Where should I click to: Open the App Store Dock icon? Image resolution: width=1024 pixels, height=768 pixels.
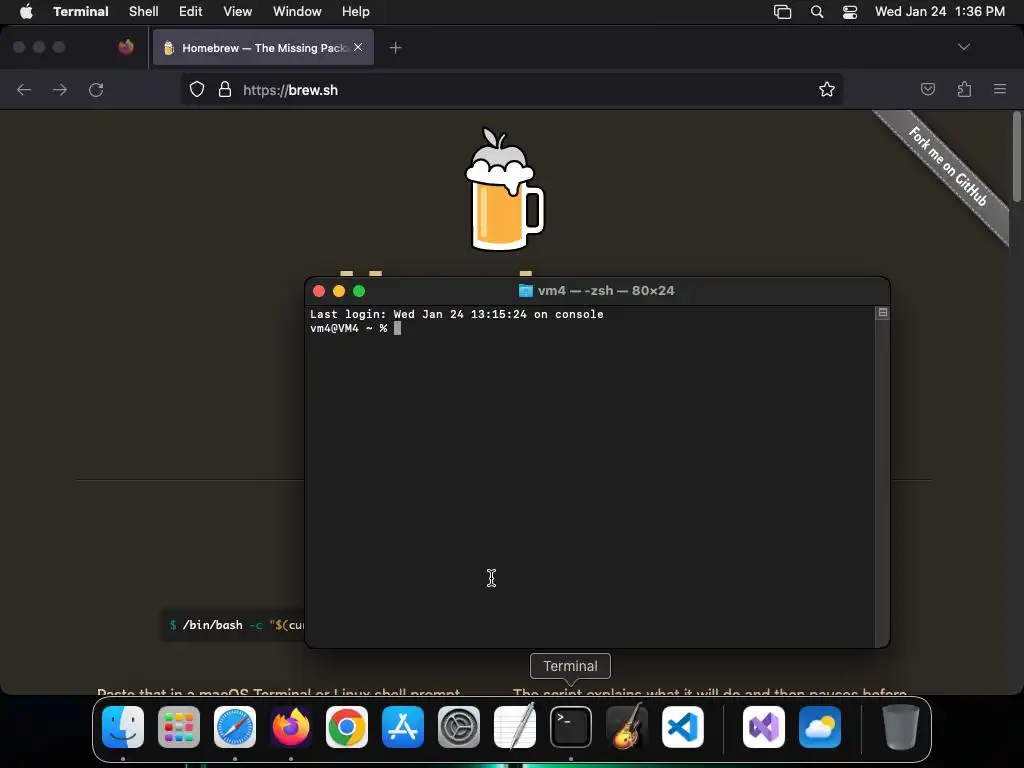pos(403,726)
